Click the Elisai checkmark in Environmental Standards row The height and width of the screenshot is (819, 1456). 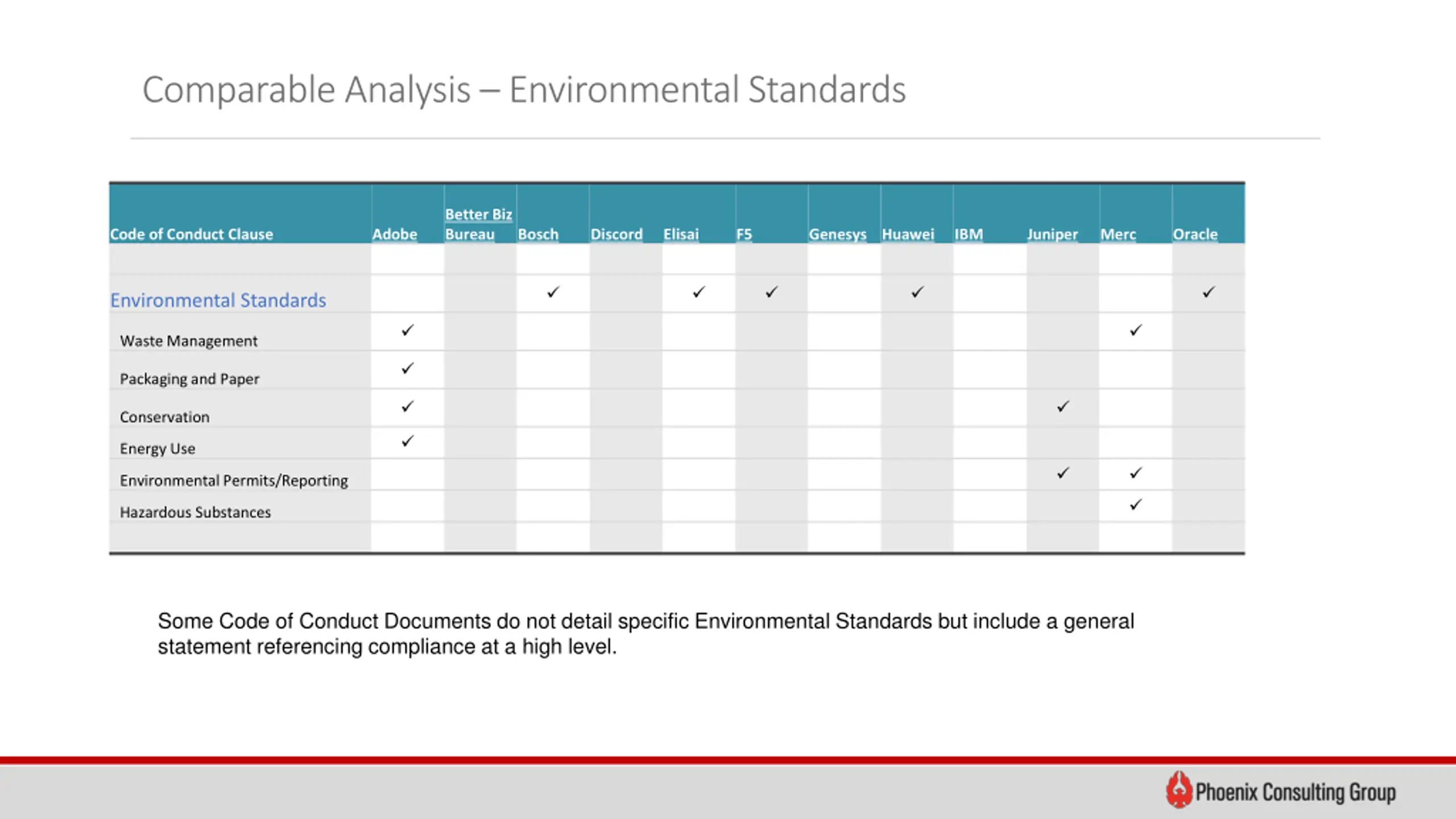699,292
